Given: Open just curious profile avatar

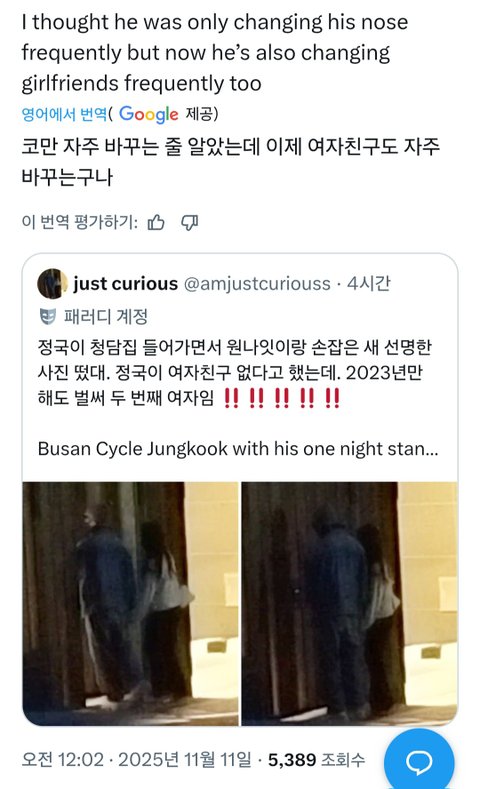Looking at the screenshot, I should coord(52,284).
